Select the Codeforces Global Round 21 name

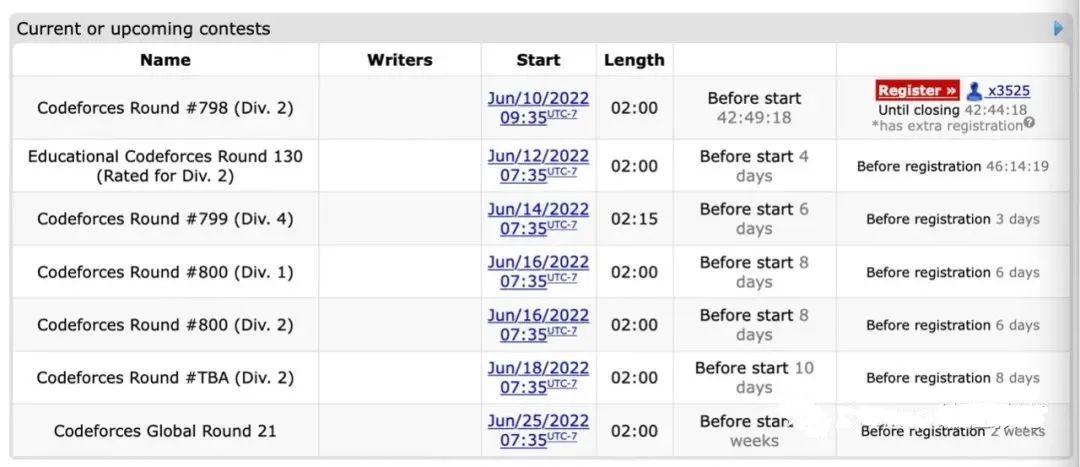pyautogui.click(x=165, y=431)
